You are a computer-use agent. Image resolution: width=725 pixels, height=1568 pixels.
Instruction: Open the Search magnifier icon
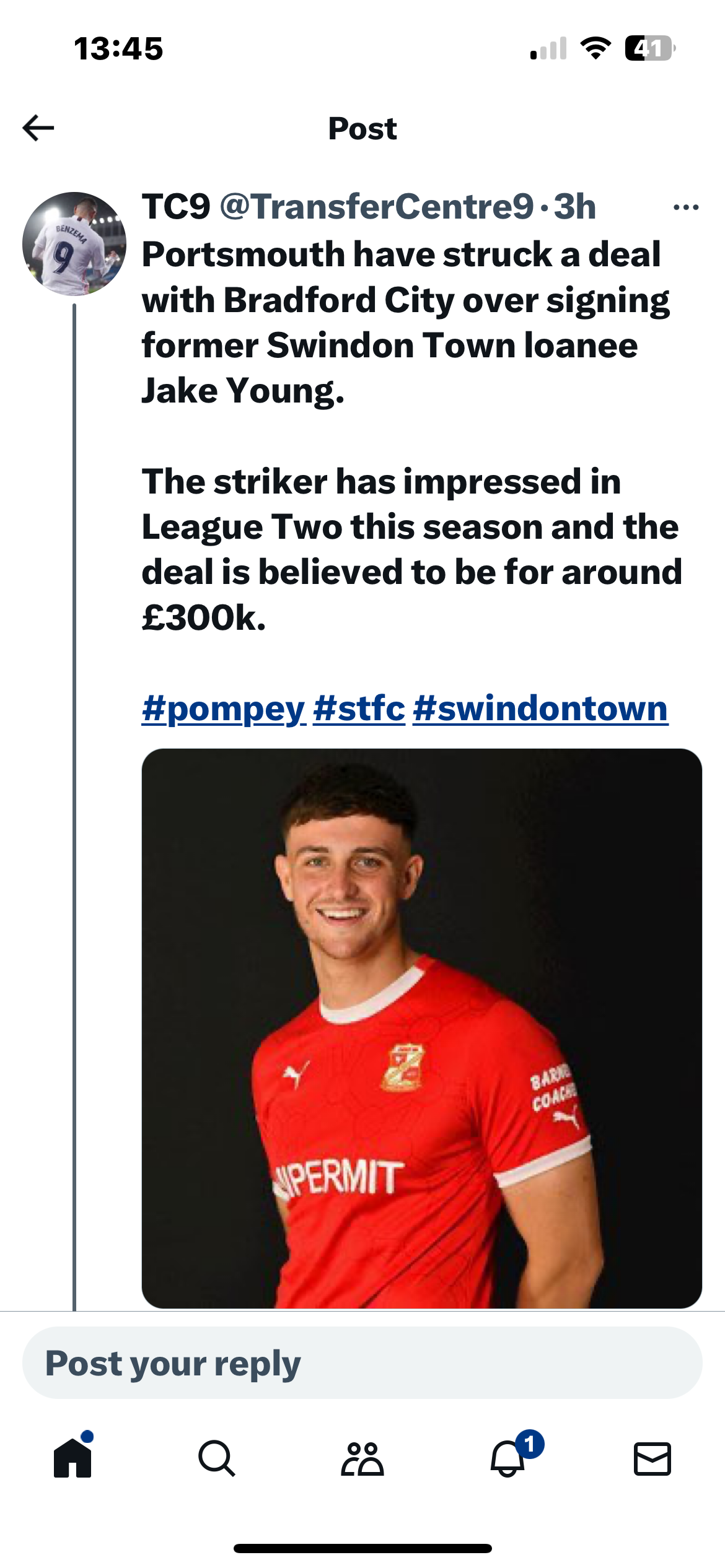tap(217, 1458)
